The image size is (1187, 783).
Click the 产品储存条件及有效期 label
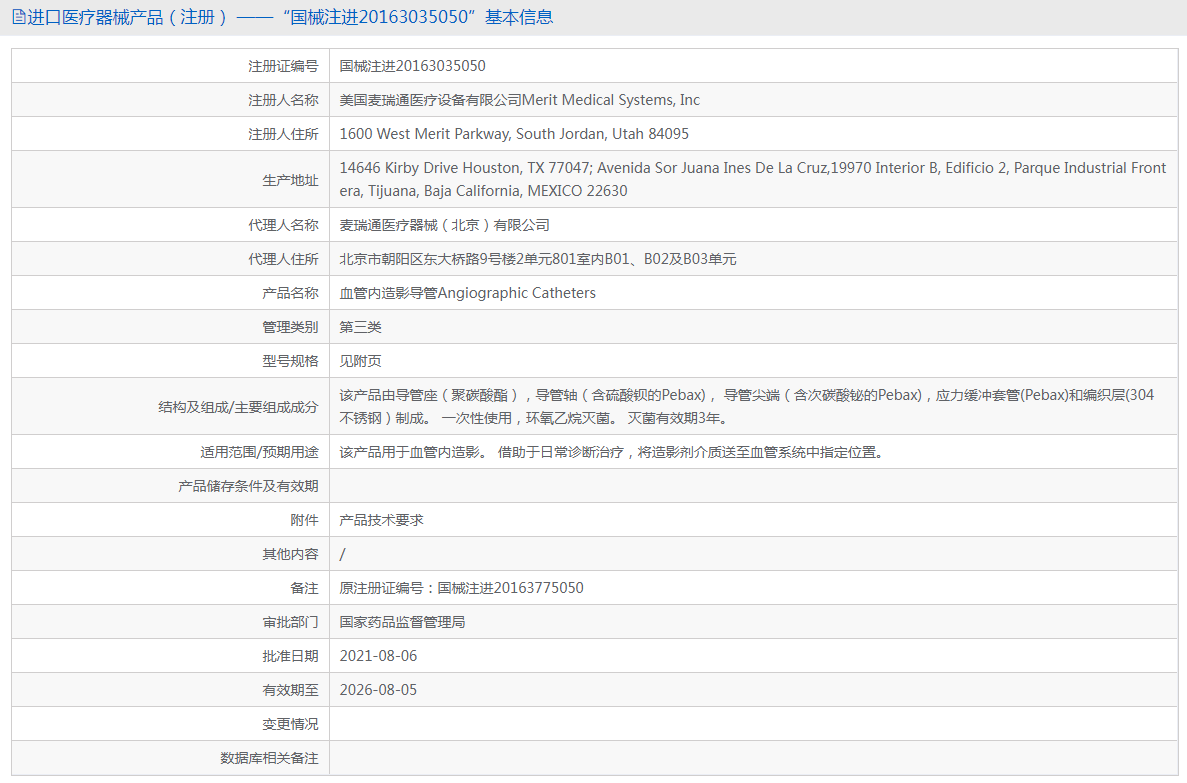[x=248, y=486]
